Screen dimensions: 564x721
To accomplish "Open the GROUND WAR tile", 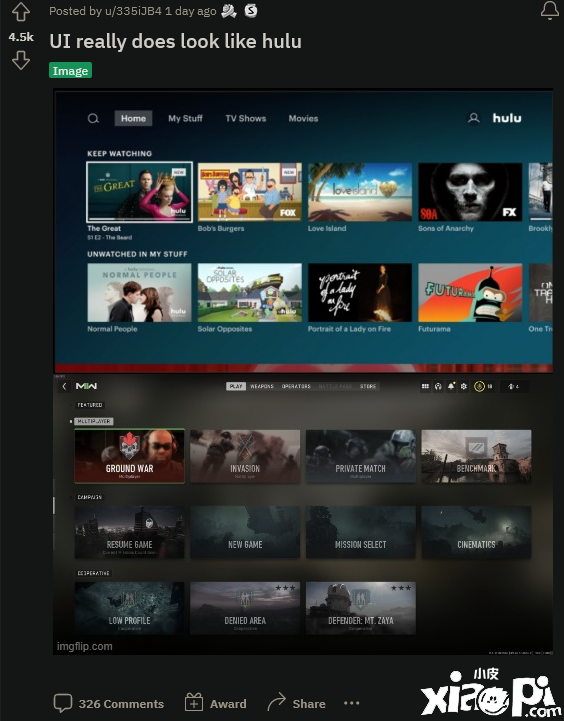I will tap(130, 456).
